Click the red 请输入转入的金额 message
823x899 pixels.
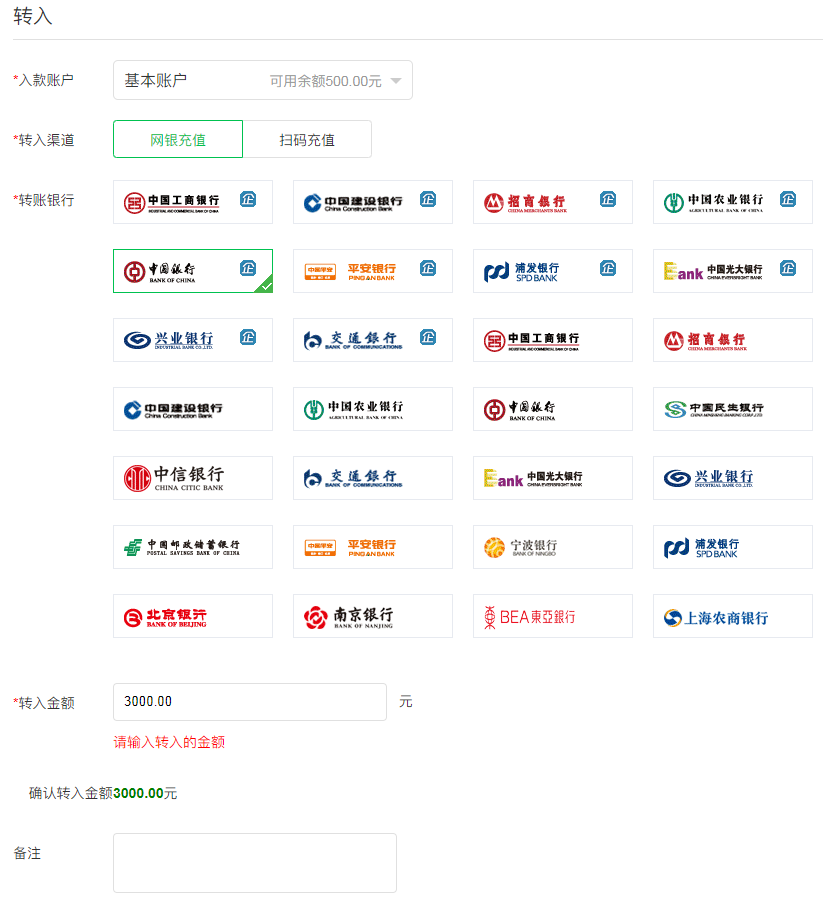coord(169,742)
